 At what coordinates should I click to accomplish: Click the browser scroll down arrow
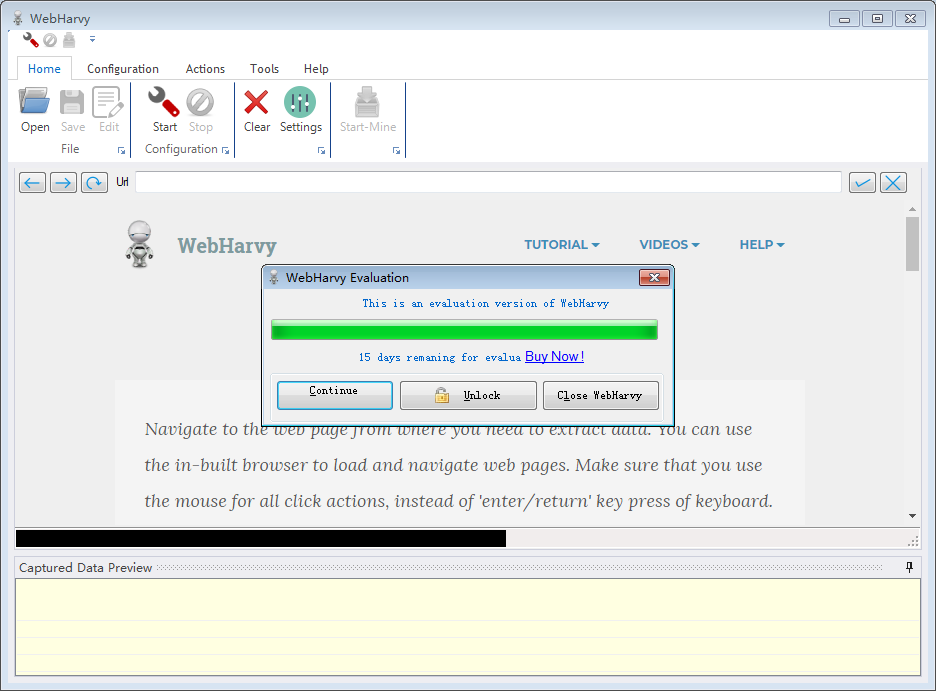(912, 516)
